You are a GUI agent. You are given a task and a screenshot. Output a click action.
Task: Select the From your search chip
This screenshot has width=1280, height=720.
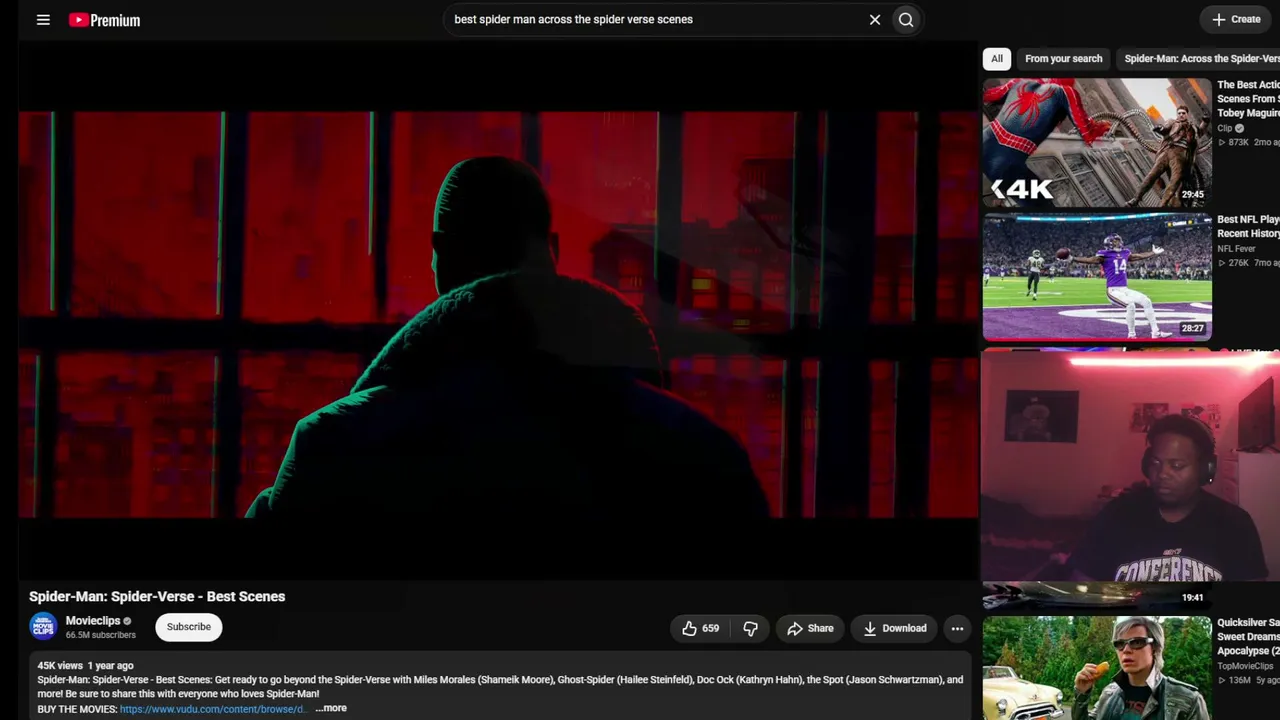(x=1063, y=58)
